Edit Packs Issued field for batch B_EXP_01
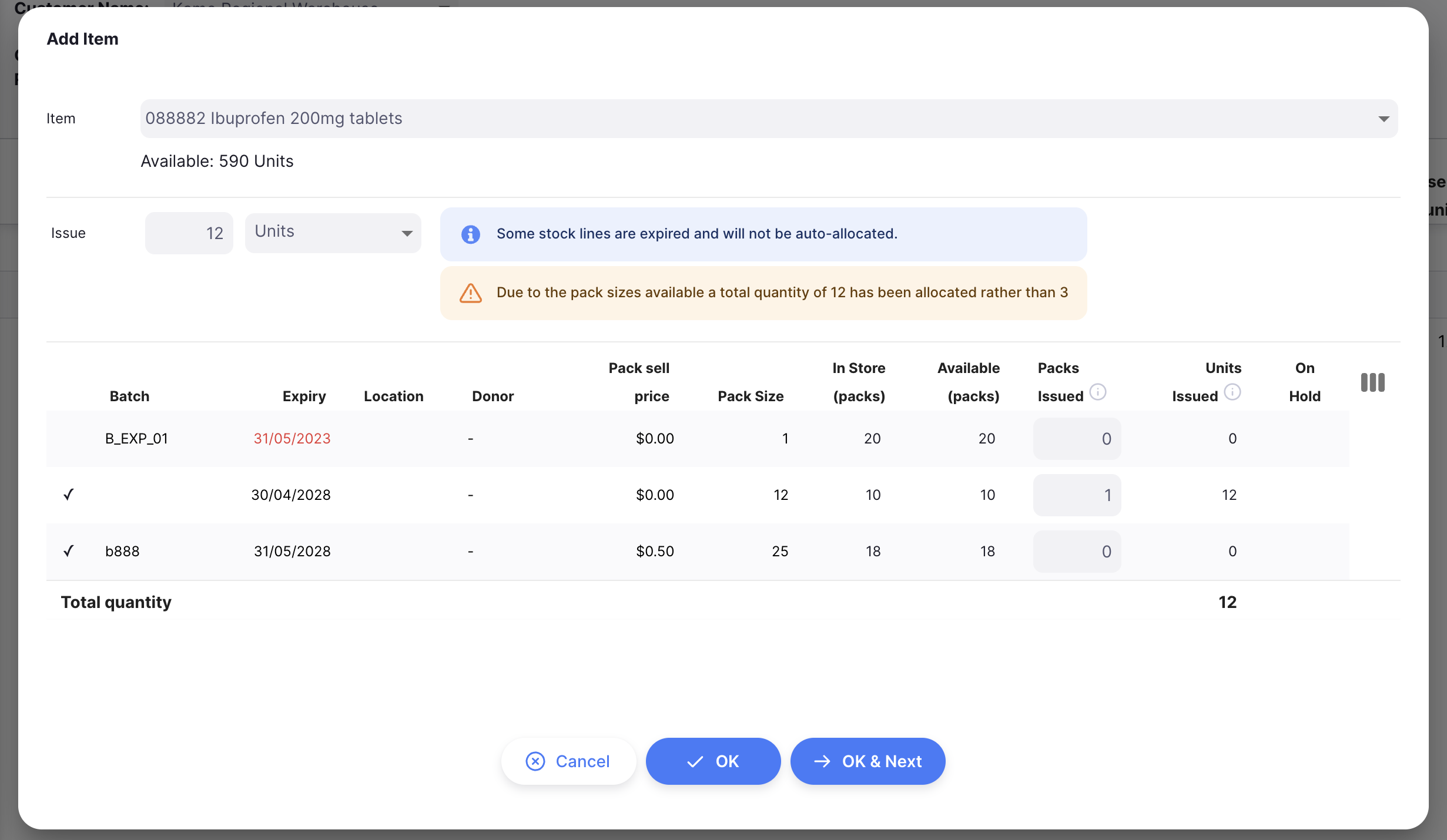1447x840 pixels. coord(1077,439)
